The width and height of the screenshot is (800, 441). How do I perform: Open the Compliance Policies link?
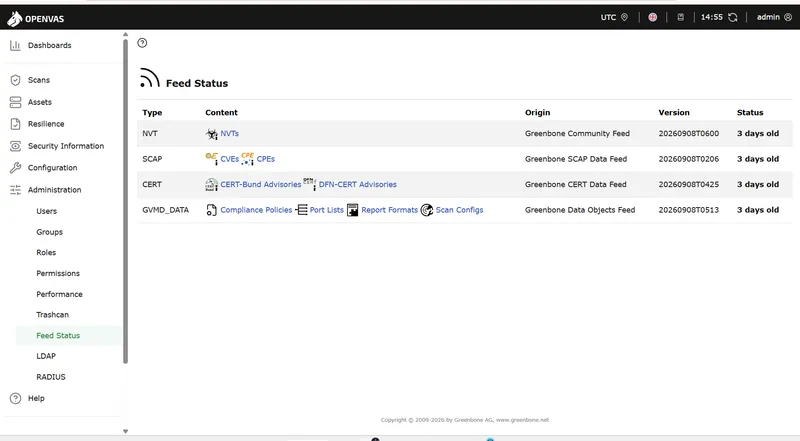tap(256, 210)
